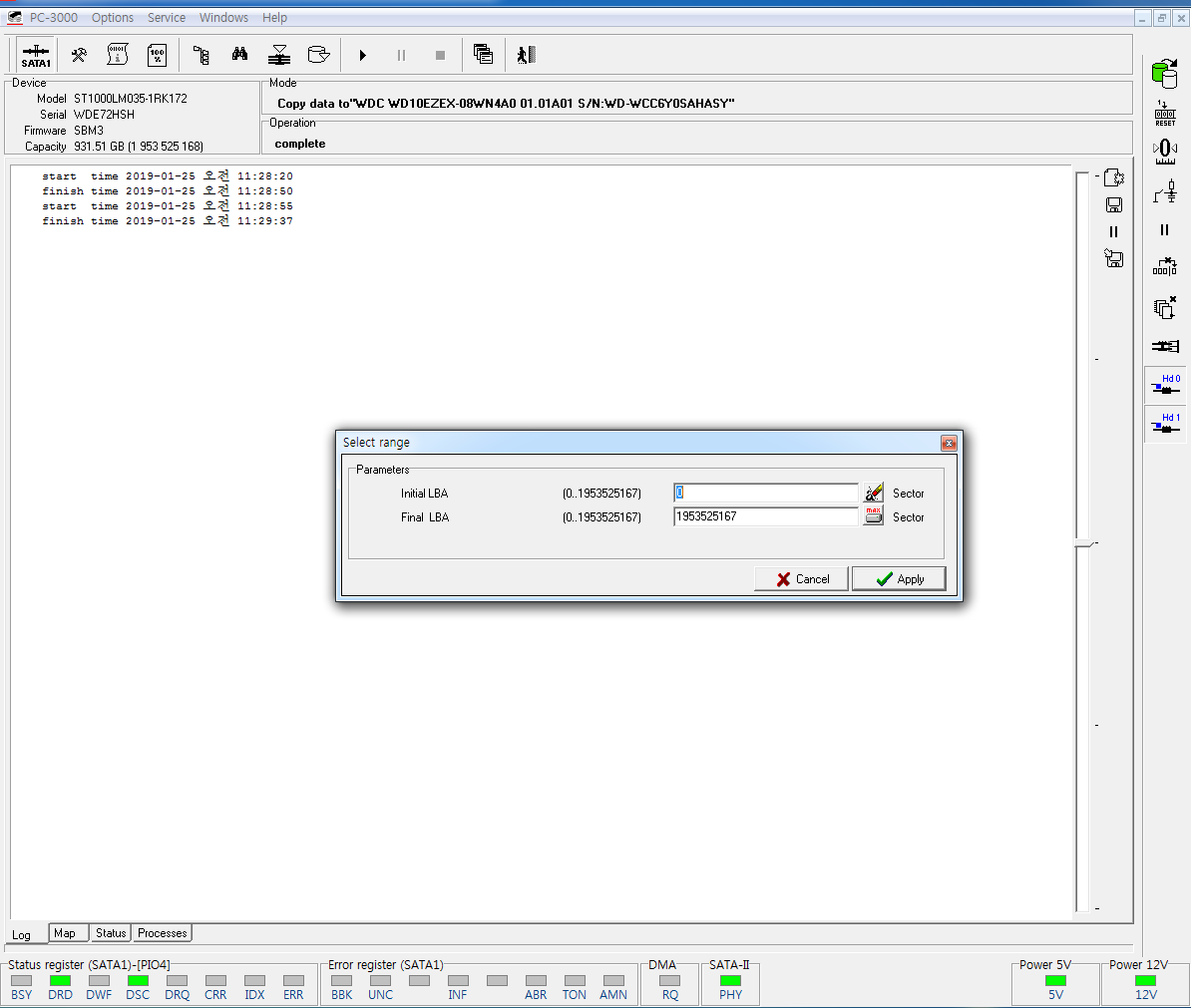Click the green DSC status indicator
This screenshot has height=1008, width=1191.
(x=138, y=980)
